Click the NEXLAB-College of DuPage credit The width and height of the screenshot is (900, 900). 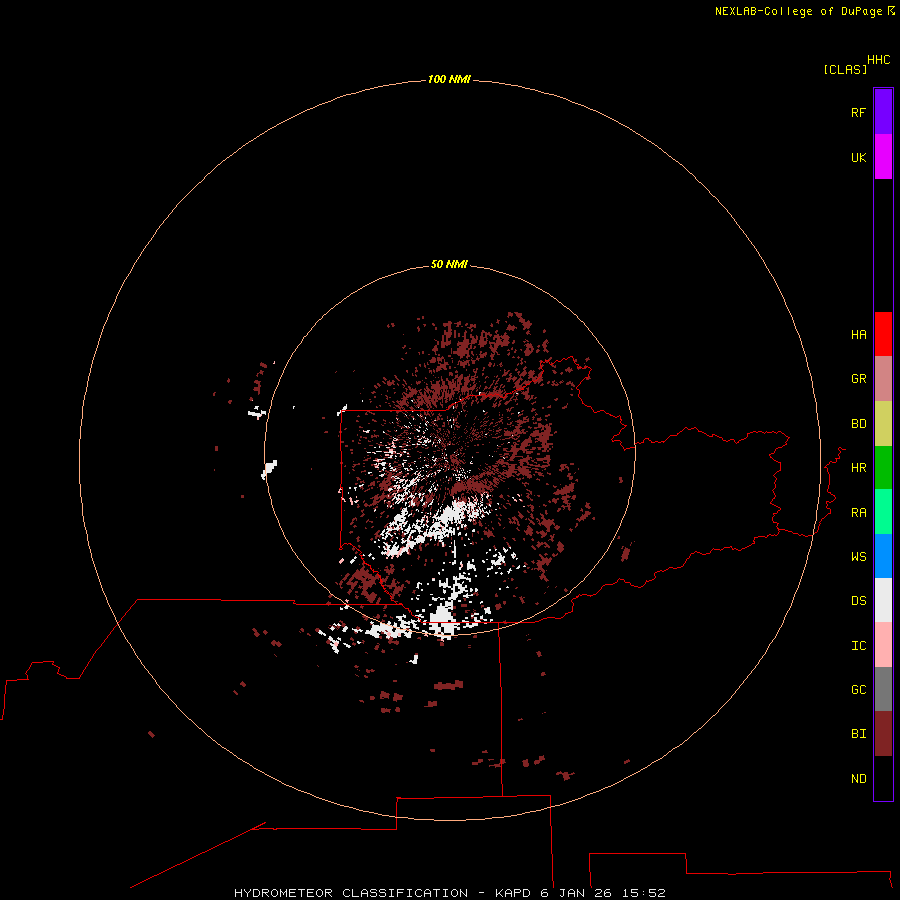798,11
